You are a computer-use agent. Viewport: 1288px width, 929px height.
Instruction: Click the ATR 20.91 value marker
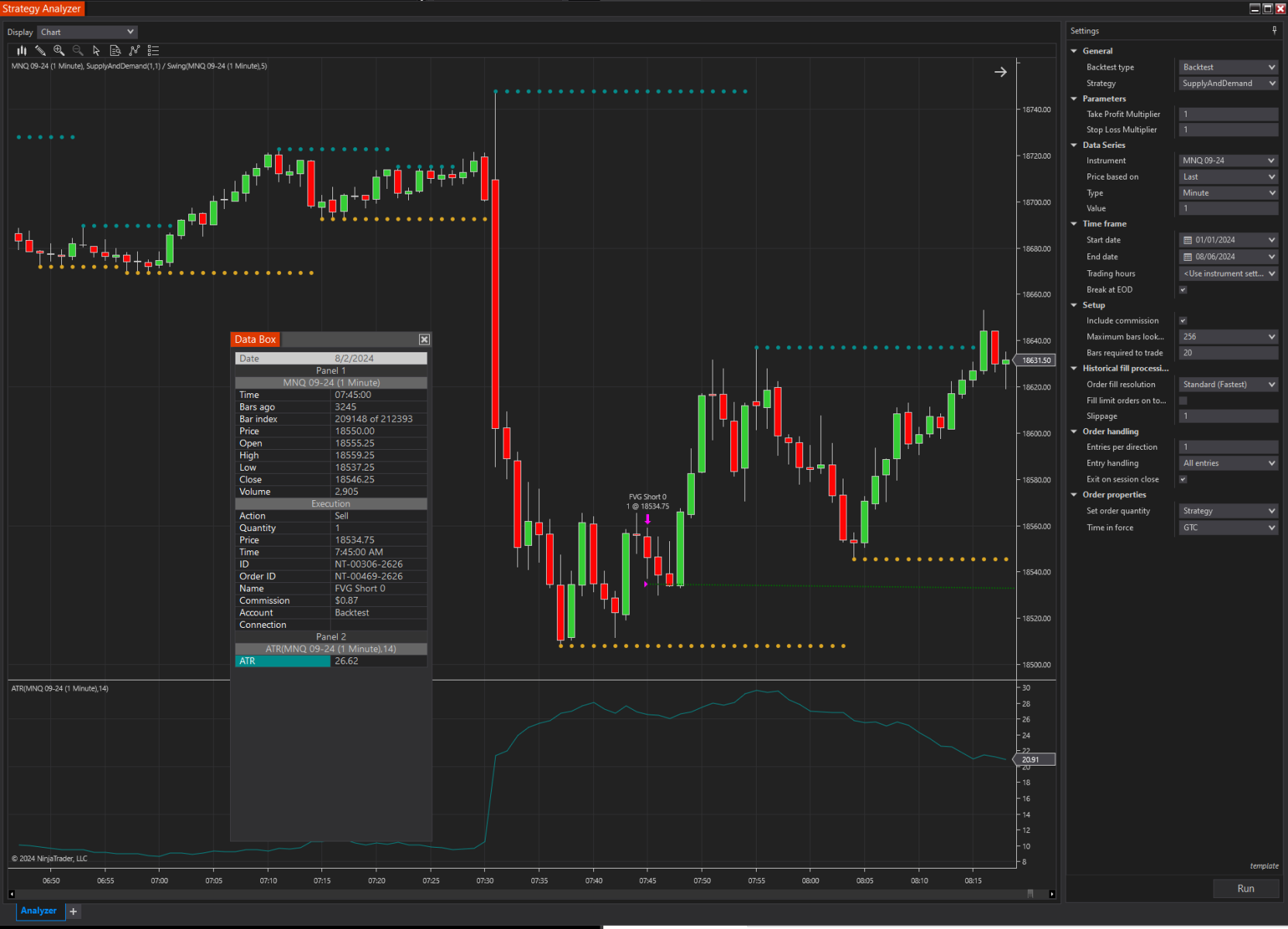pos(1035,760)
